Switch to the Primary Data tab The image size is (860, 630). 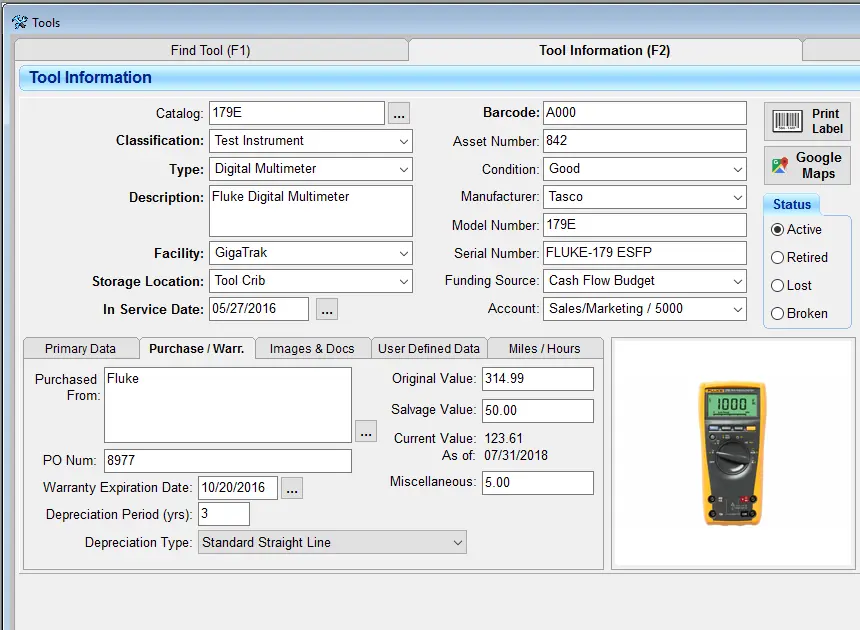(81, 349)
